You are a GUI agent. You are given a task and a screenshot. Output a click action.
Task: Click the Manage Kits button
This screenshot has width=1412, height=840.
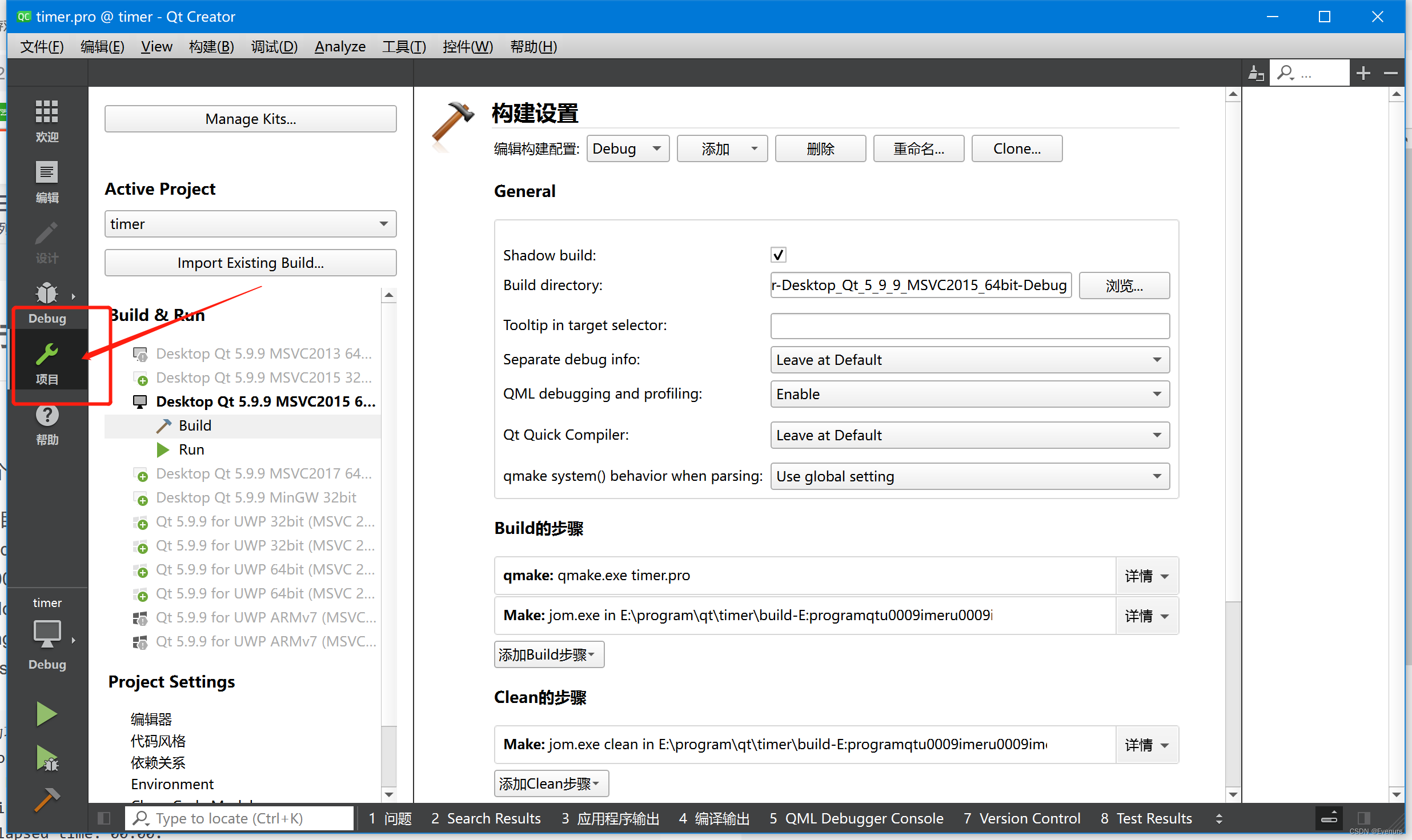point(250,119)
